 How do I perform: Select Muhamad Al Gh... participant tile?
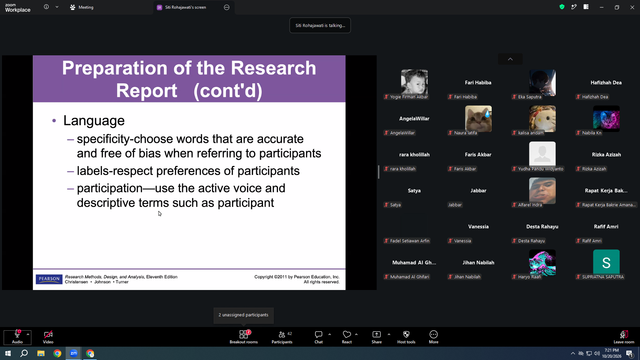pyautogui.click(x=414, y=262)
